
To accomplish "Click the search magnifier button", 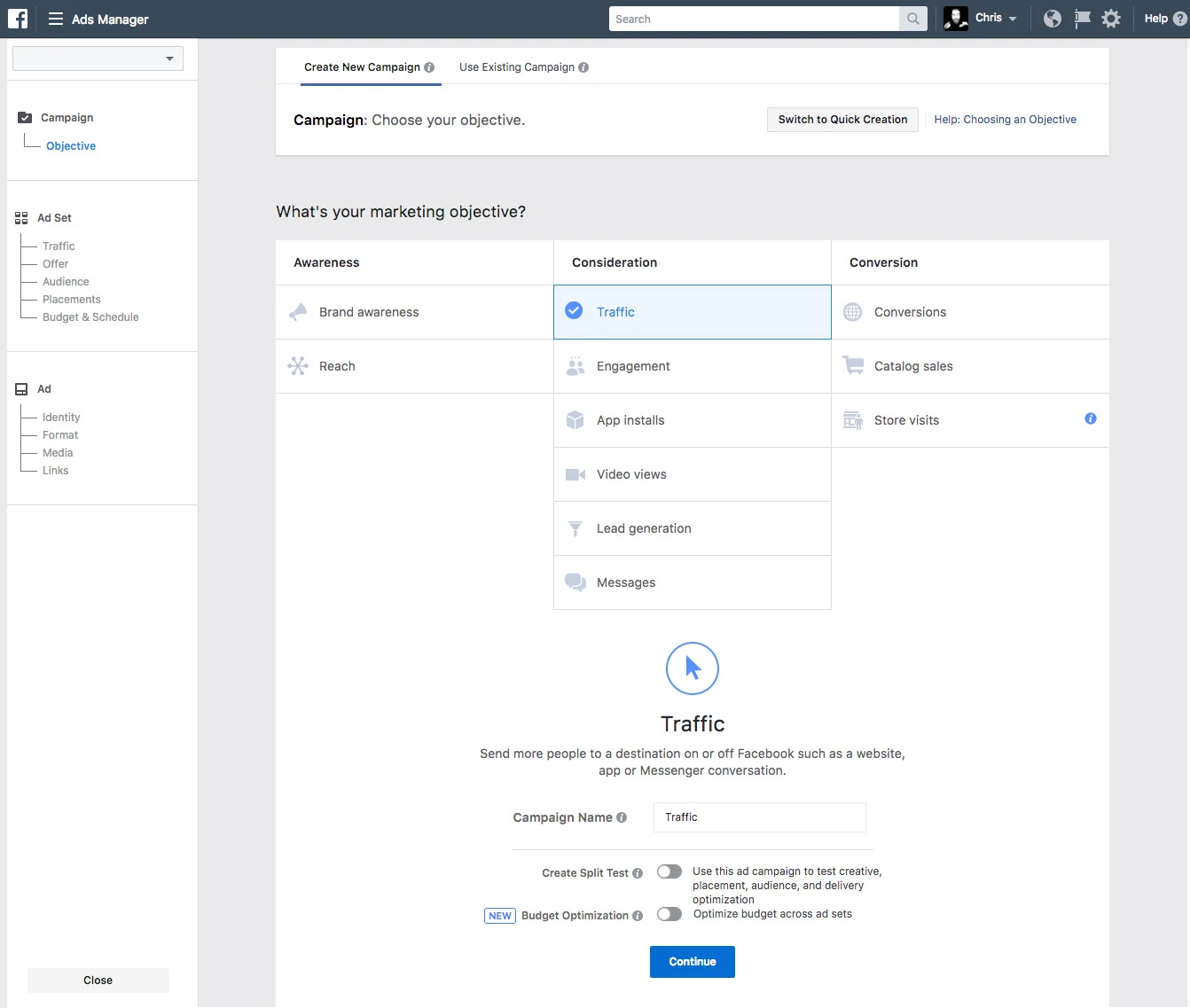I will click(x=912, y=19).
